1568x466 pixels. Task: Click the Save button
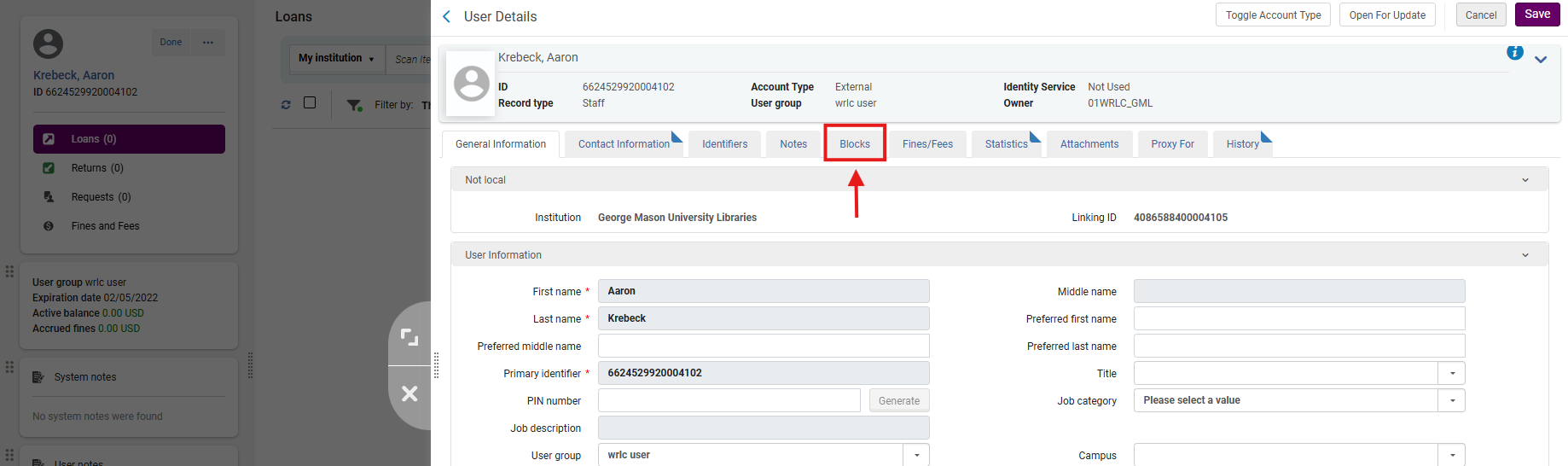pos(1536,15)
